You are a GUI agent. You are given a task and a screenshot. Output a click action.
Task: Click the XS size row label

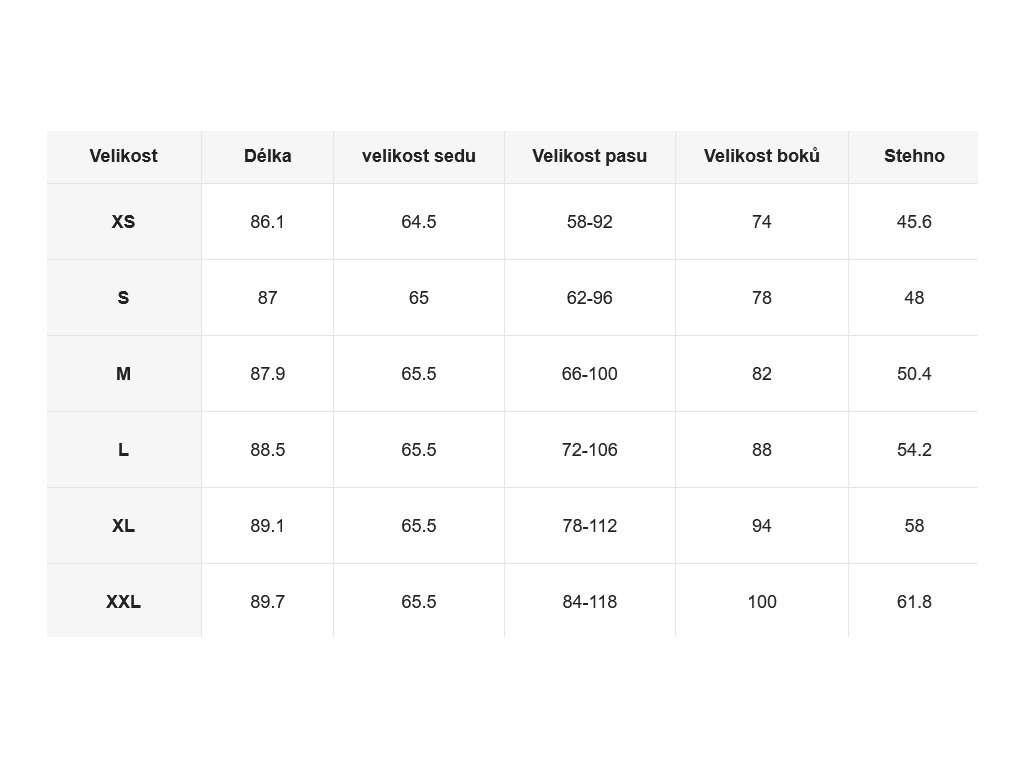click(x=123, y=221)
